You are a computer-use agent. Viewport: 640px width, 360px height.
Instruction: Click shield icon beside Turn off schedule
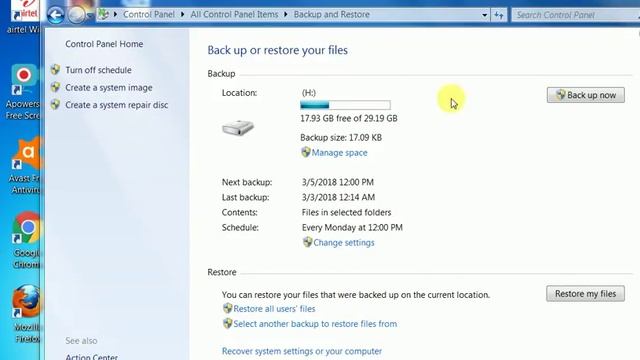point(56,70)
